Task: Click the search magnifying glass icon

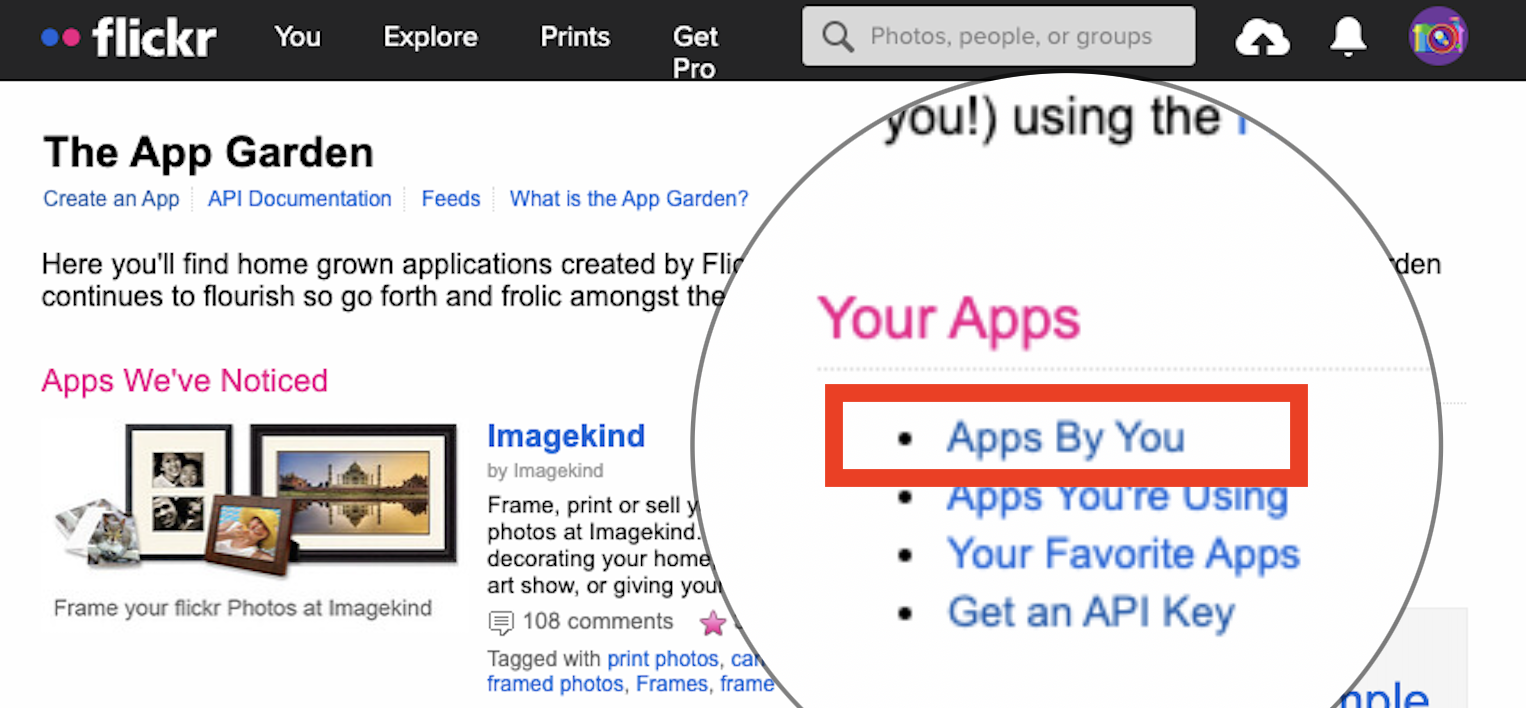Action: 837,36
